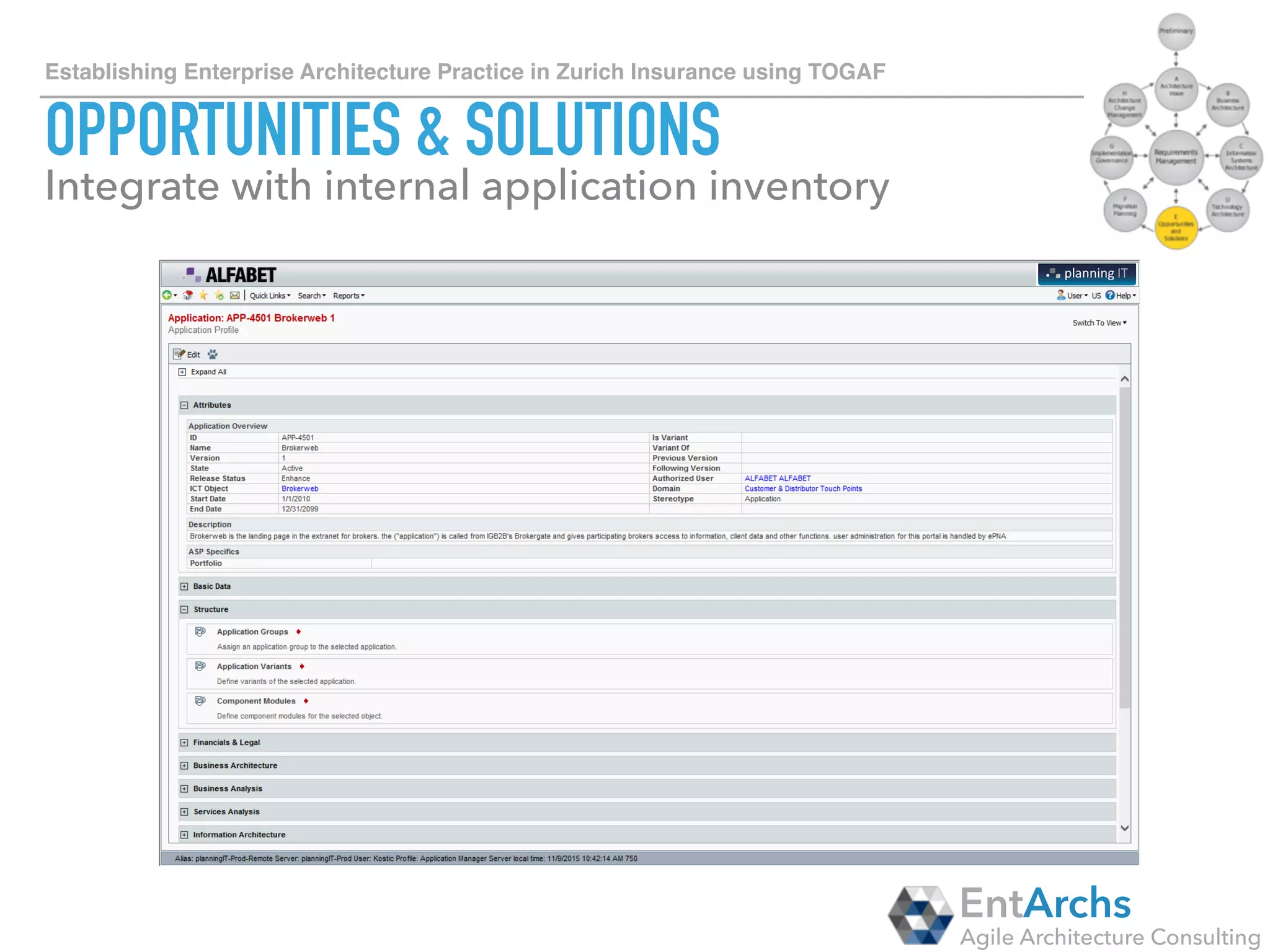Expand the Financials & Legal section
The image size is (1270, 952).
pyautogui.click(x=184, y=743)
